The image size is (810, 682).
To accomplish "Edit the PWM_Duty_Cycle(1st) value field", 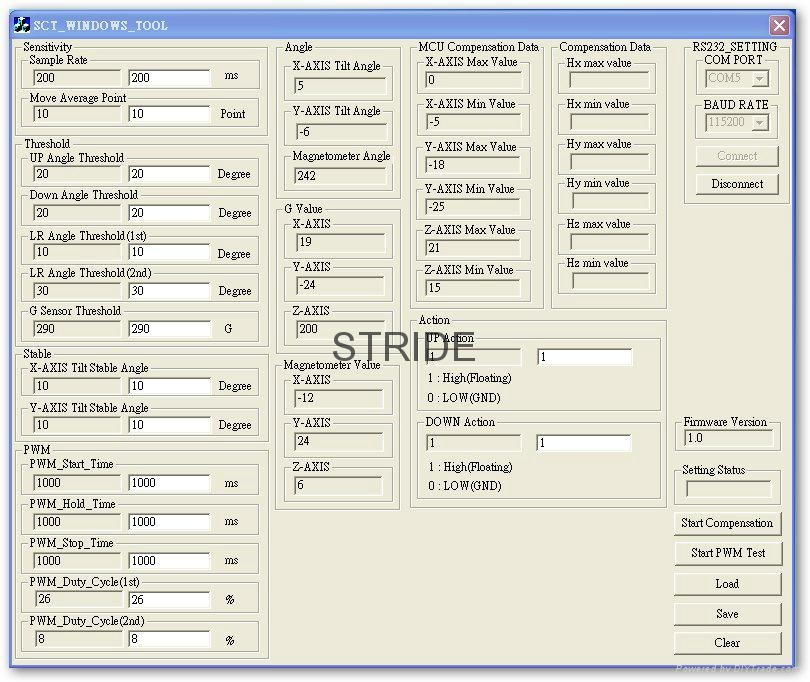I will 169,600.
